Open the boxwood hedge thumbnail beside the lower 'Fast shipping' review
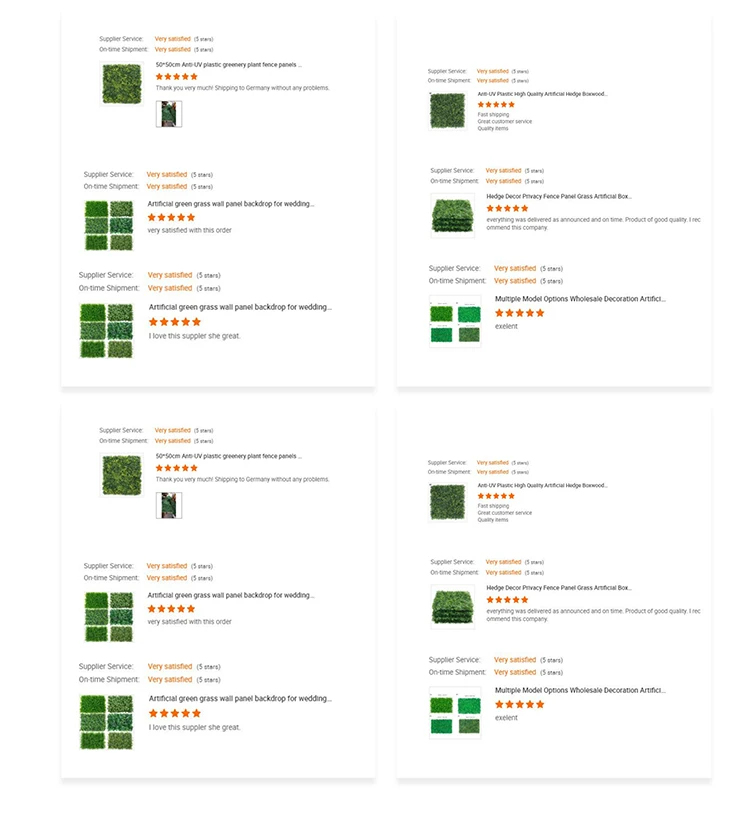The height and width of the screenshot is (824, 750). coord(448,502)
